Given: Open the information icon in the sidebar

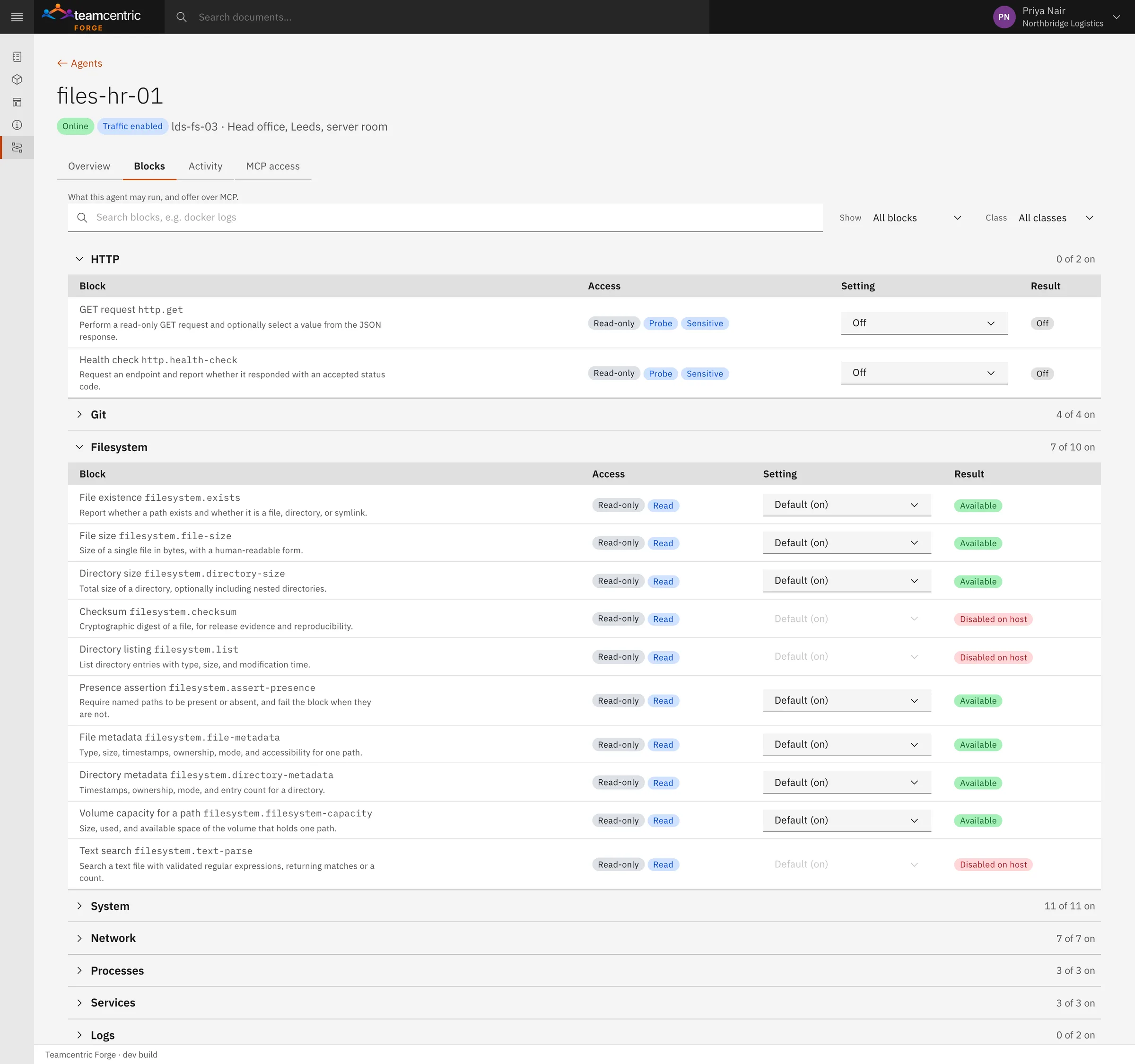Looking at the screenshot, I should coord(17,125).
